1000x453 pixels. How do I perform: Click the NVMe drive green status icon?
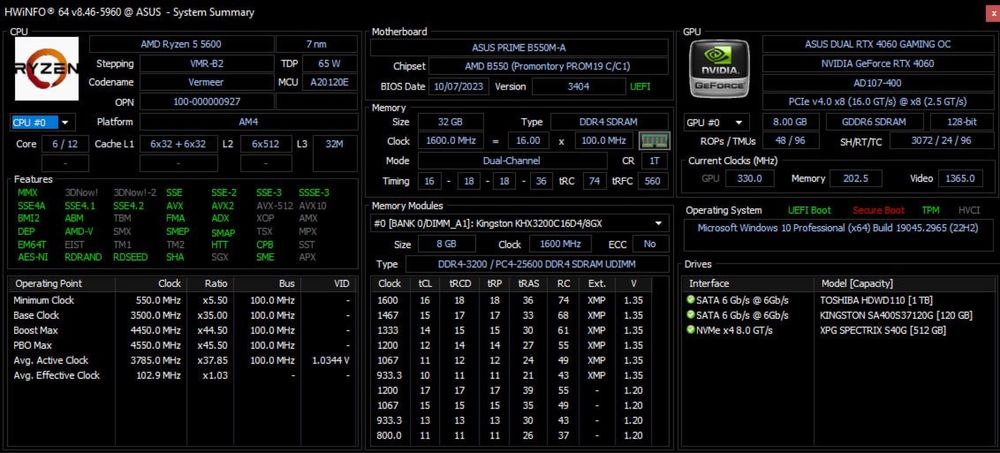coord(690,330)
